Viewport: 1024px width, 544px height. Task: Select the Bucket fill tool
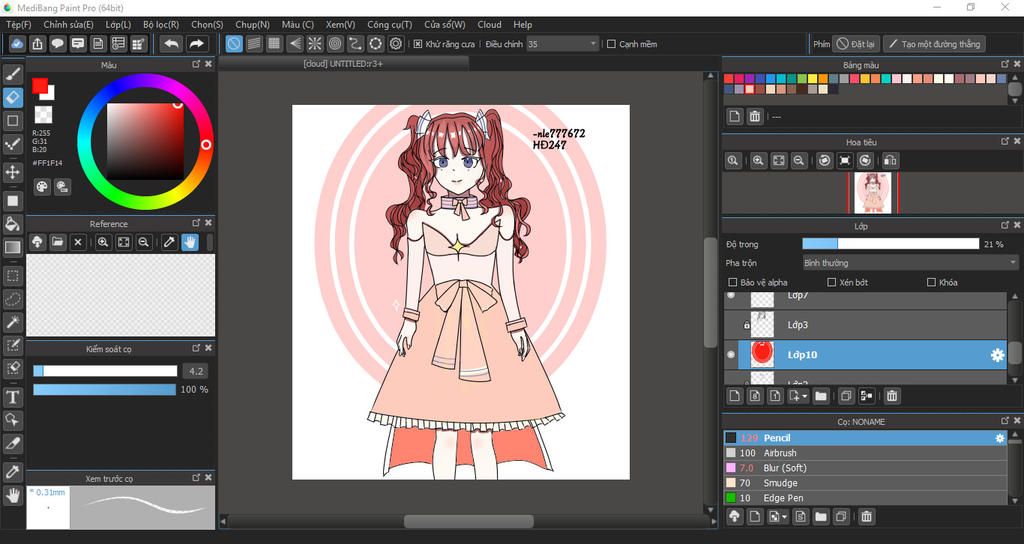click(12, 224)
